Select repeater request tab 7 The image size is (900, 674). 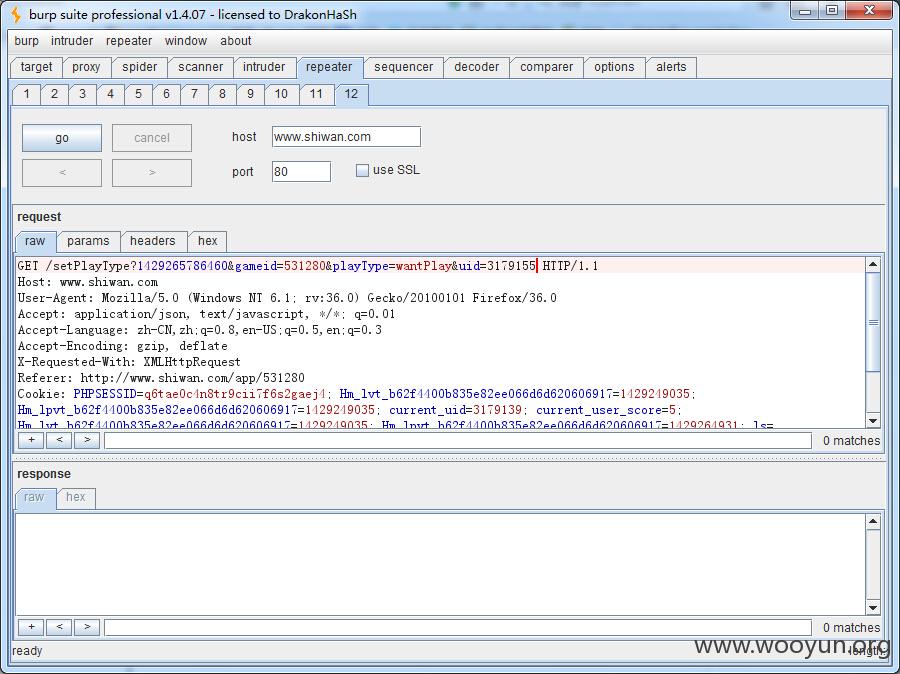(x=194, y=94)
